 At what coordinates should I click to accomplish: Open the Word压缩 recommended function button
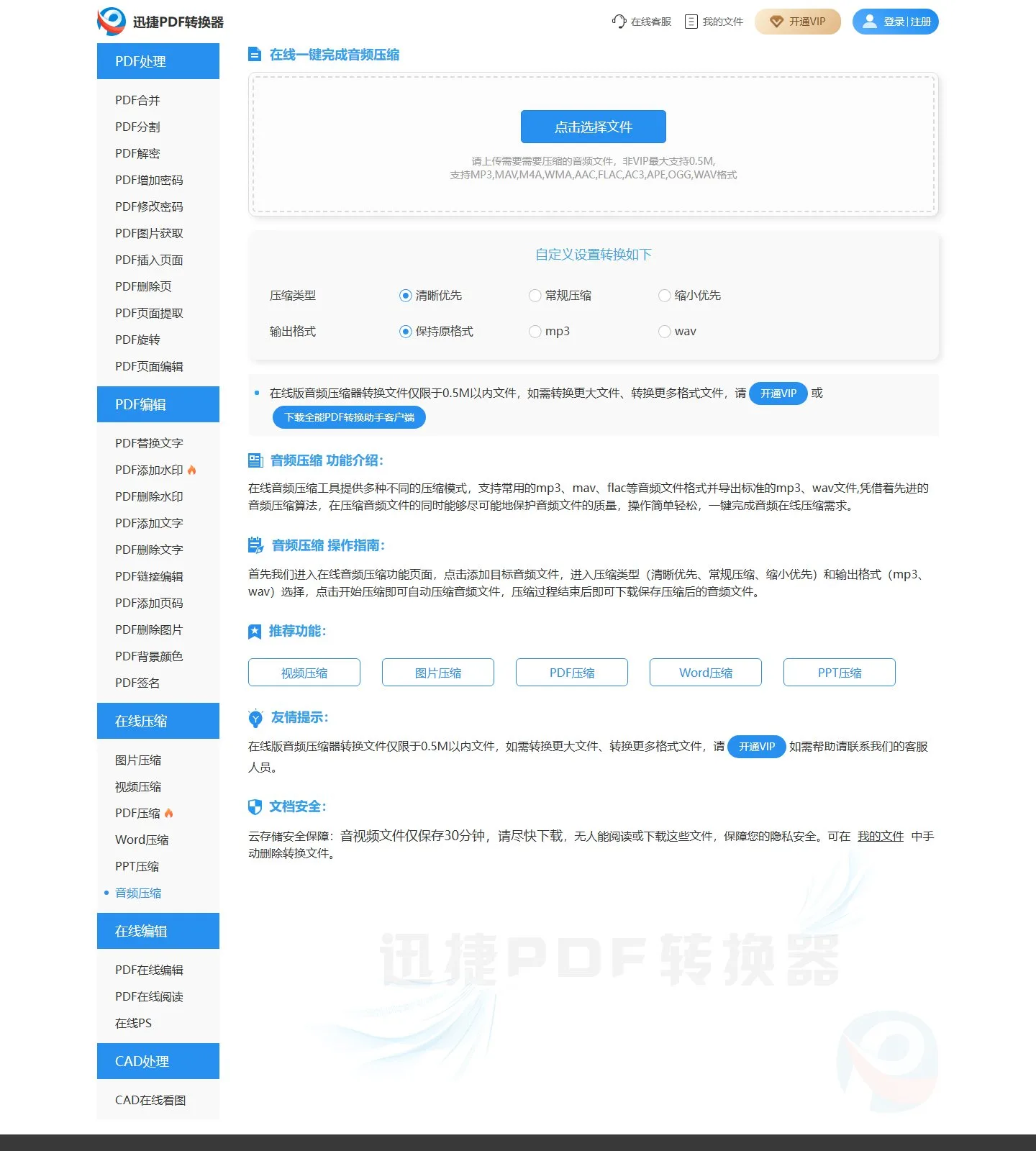coord(706,673)
